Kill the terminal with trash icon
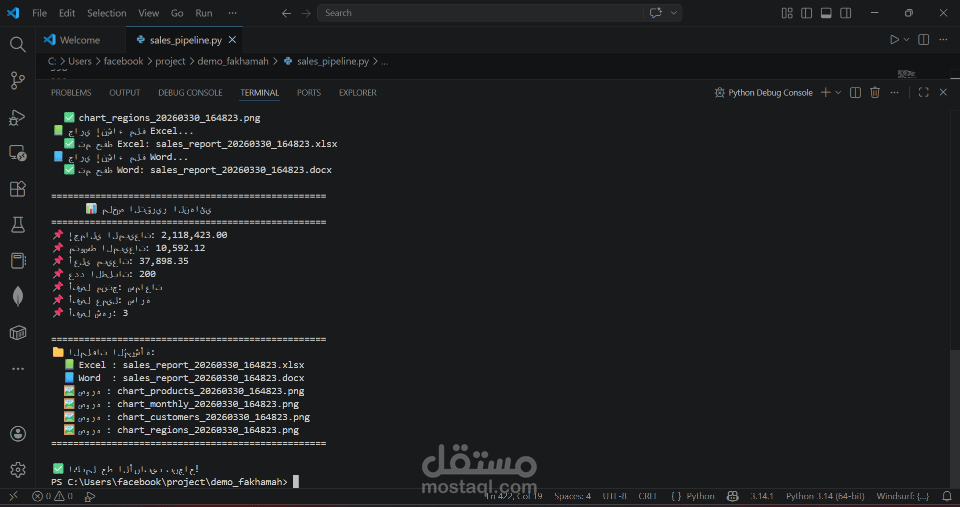Viewport: 960px width, 507px height. click(875, 92)
